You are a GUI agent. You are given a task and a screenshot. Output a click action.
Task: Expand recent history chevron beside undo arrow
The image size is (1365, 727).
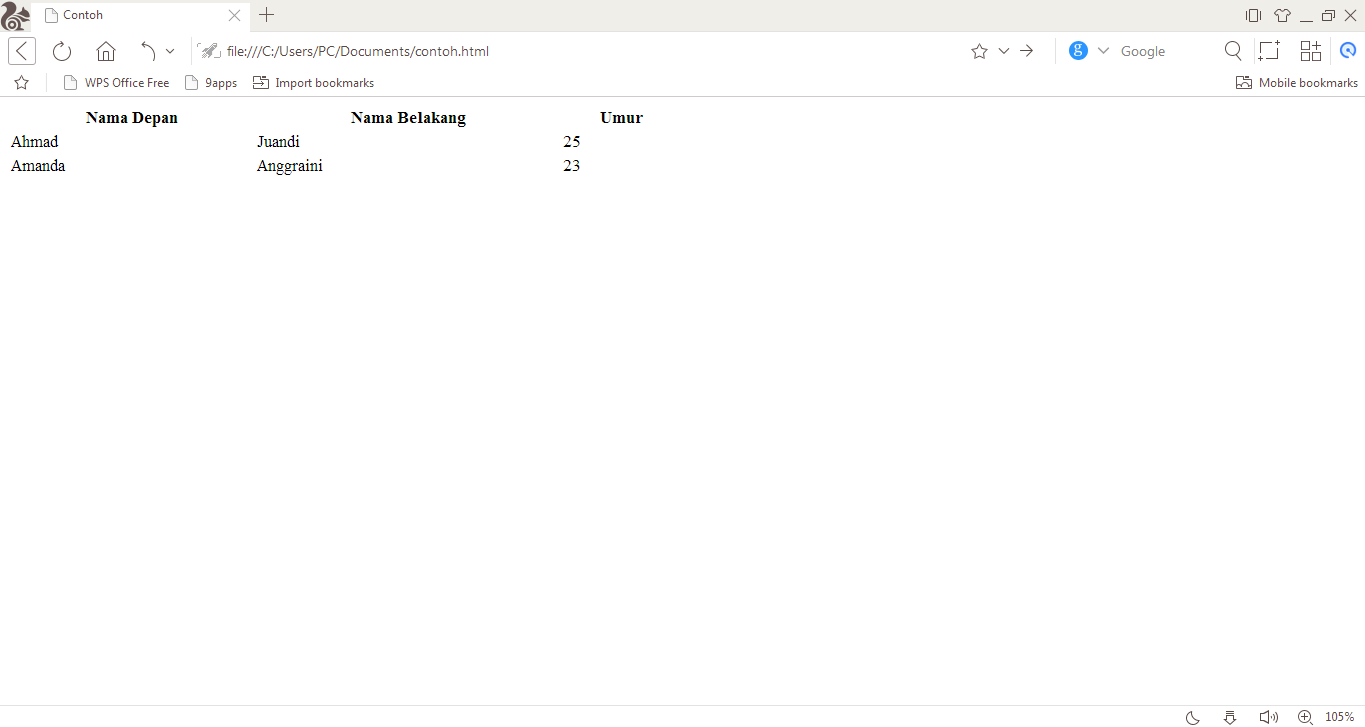click(170, 50)
